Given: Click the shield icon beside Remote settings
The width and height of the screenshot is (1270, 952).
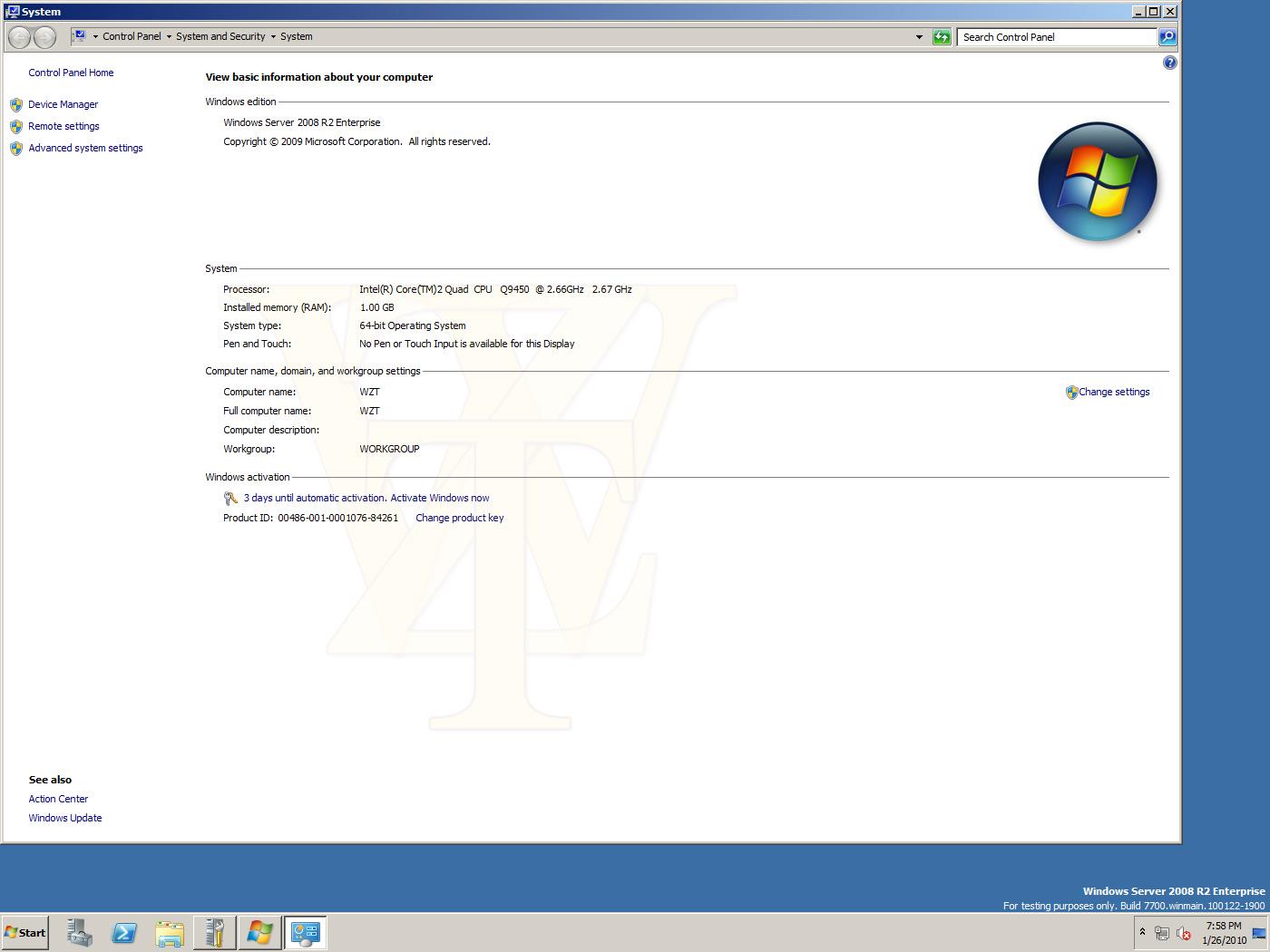Looking at the screenshot, I should coord(16,126).
